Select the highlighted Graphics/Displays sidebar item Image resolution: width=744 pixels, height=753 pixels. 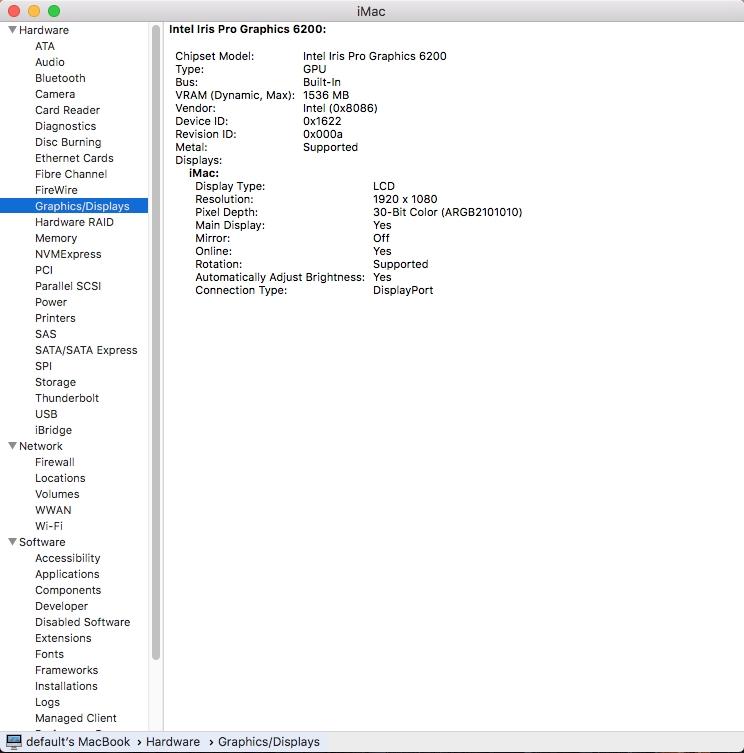coord(82,206)
